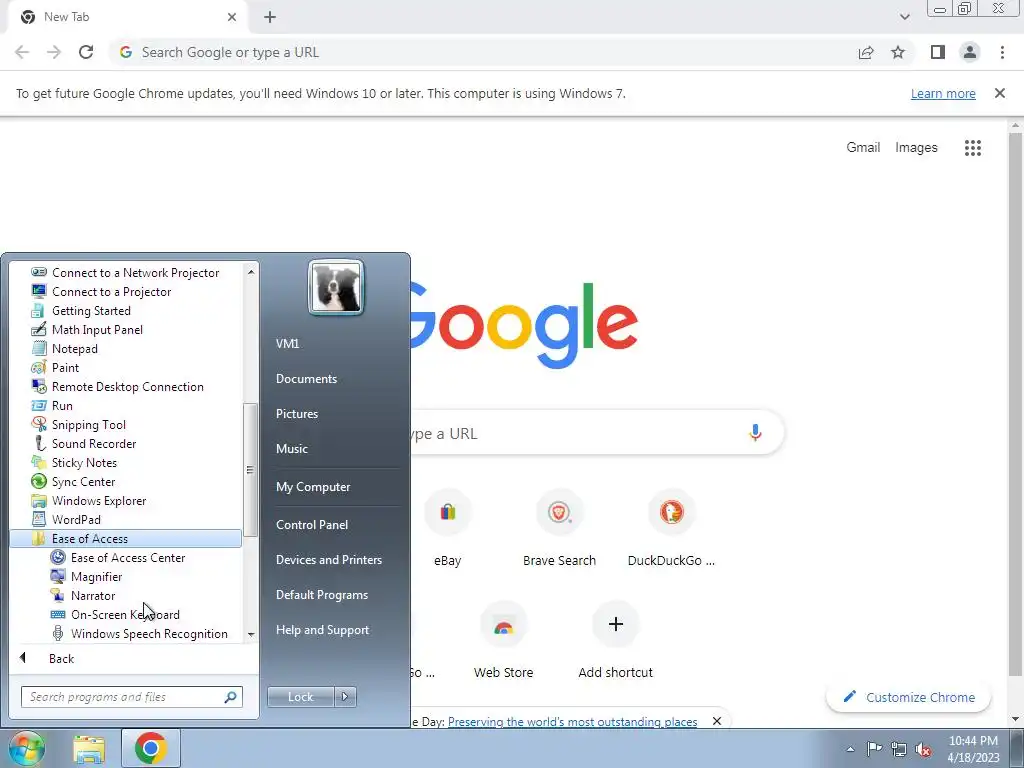Screen dimensions: 1024x768
Task: Click the network tray icon
Action: point(899,749)
